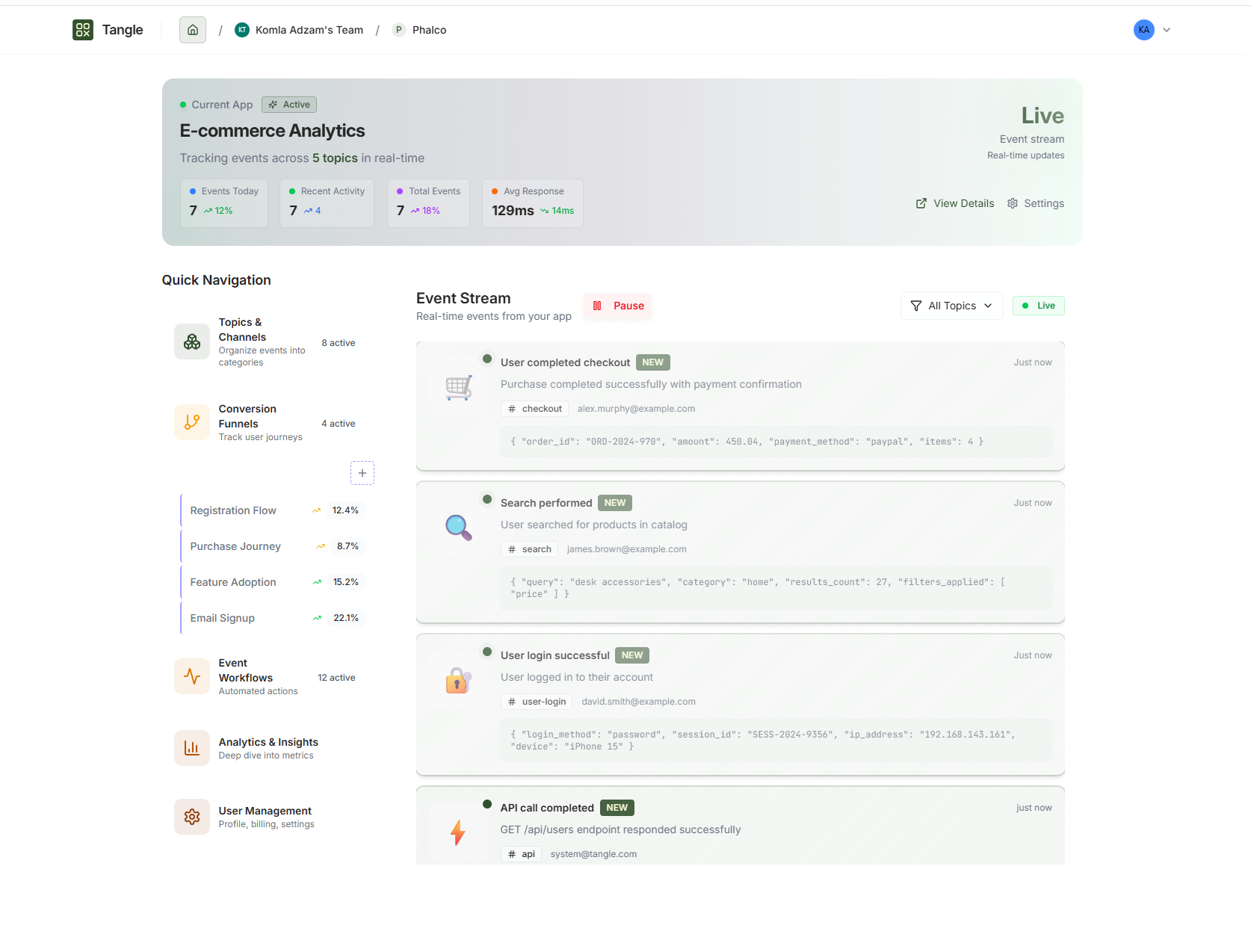Open Event Workflows navigation item
The image size is (1251, 952).
point(268,677)
